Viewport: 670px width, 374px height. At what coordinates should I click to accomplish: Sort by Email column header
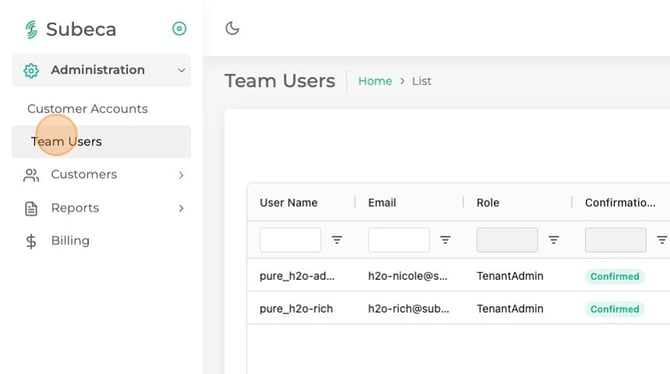click(x=382, y=203)
